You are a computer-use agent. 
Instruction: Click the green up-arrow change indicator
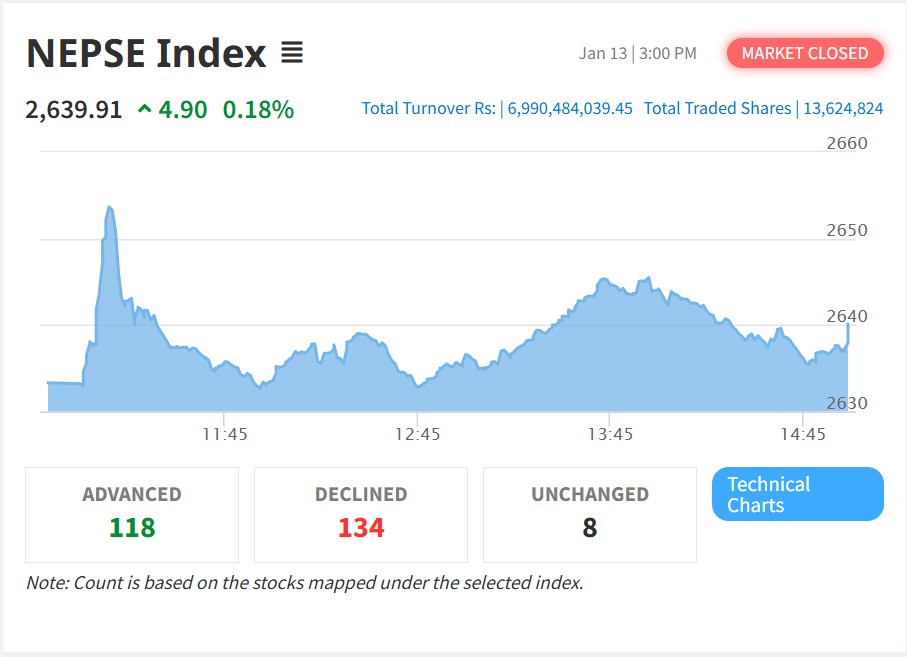145,109
